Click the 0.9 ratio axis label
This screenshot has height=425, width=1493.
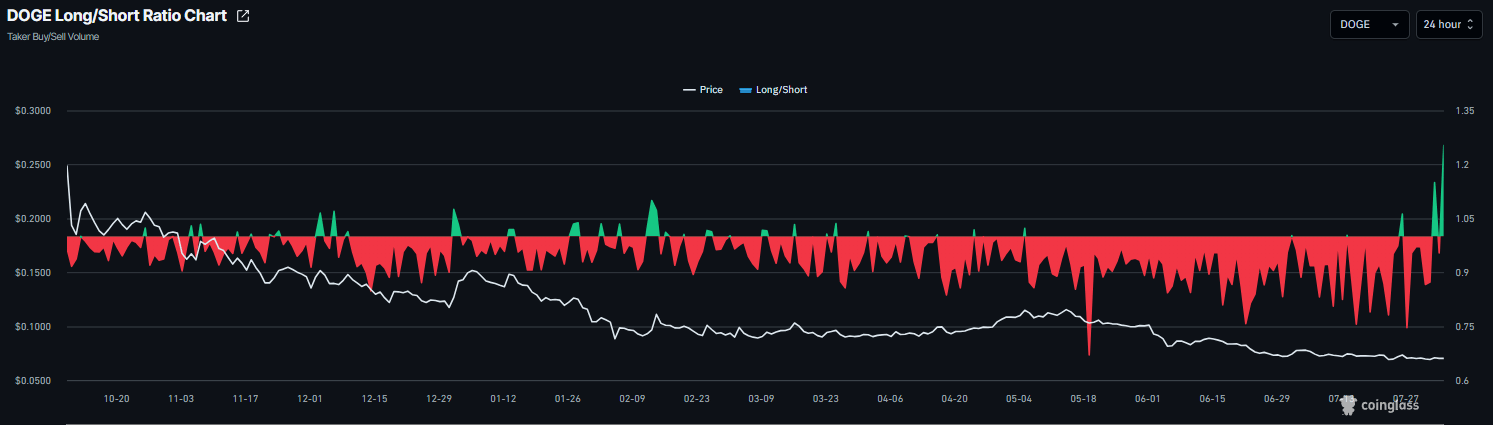pyautogui.click(x=1462, y=272)
